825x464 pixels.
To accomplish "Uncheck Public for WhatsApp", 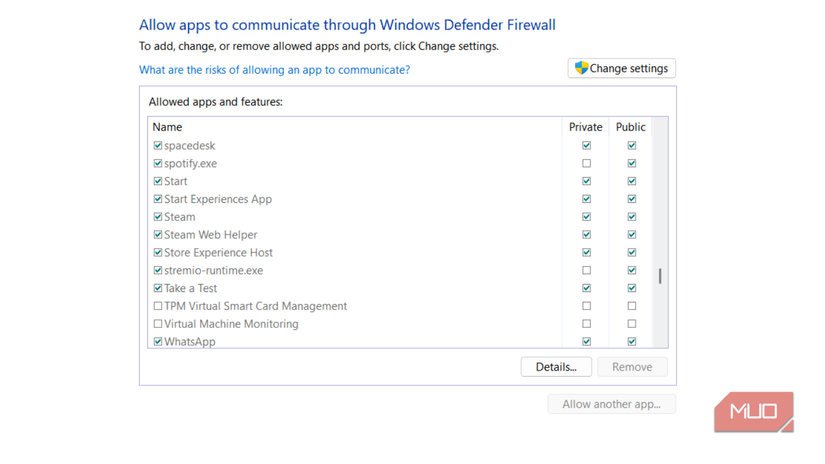I will pos(632,342).
